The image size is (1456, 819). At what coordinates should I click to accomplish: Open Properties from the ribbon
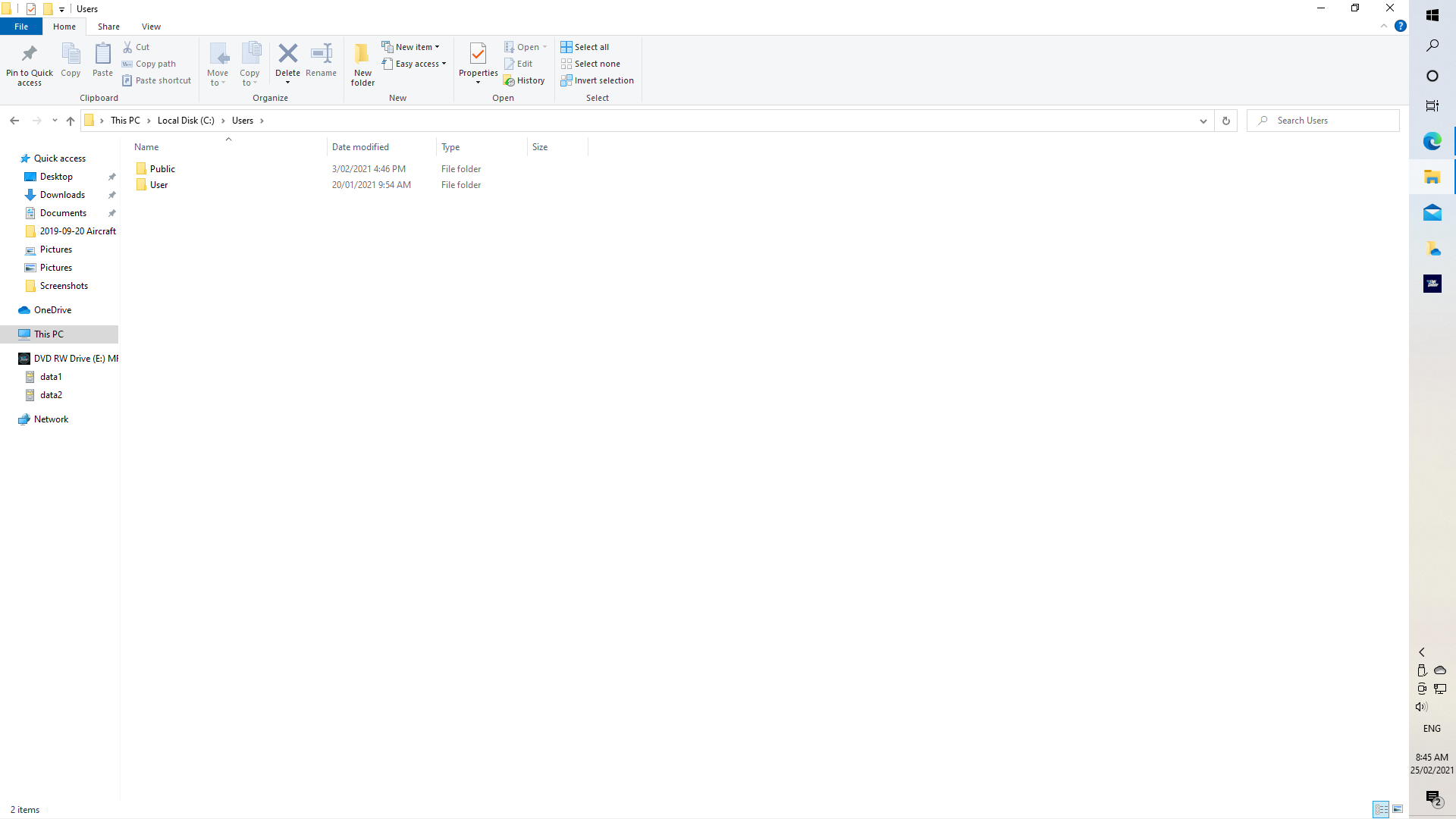[478, 55]
